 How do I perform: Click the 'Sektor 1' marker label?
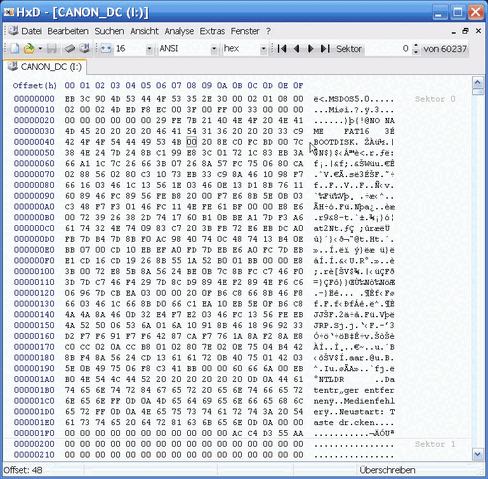coord(435,444)
